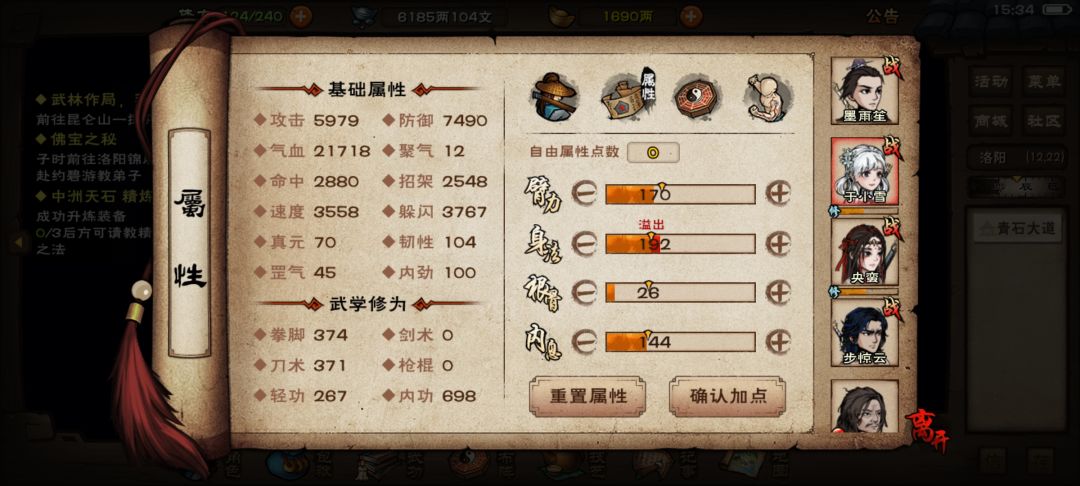Open the straw-hat character tab icon

(x=556, y=95)
